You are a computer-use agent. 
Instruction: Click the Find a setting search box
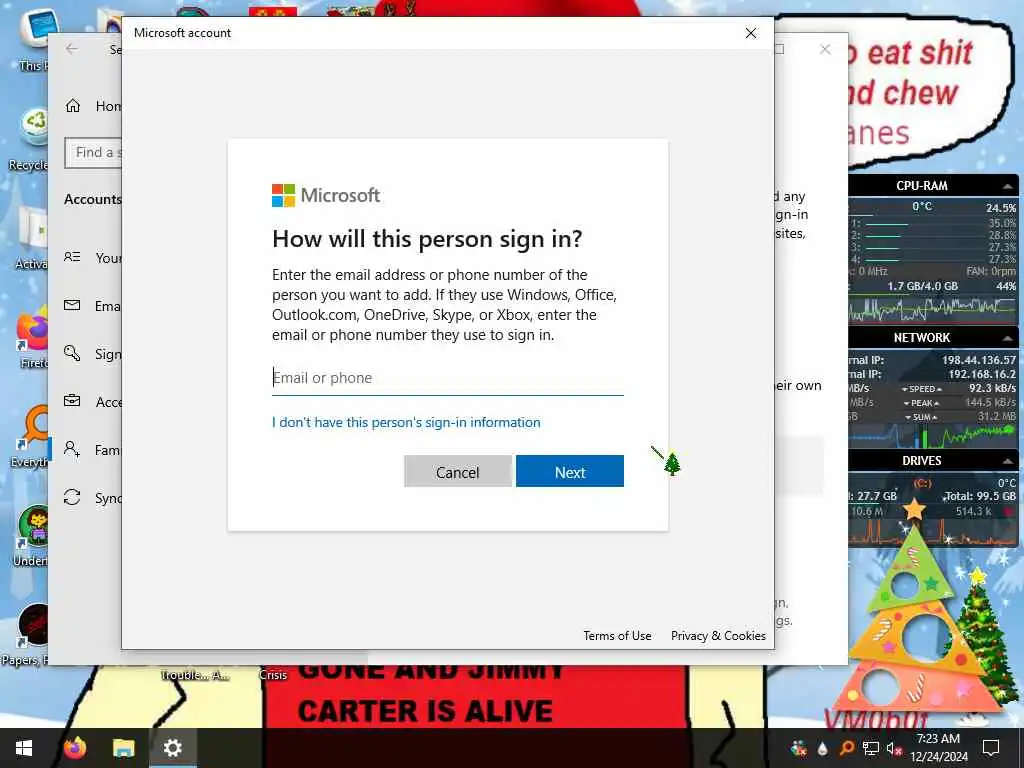click(93, 153)
